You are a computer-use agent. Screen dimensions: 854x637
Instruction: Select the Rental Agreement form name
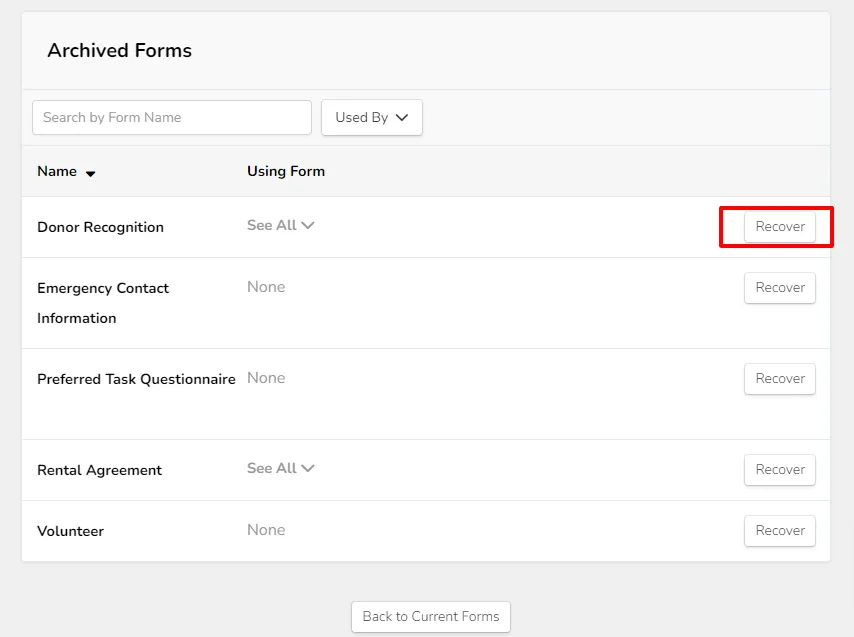pyautogui.click(x=100, y=470)
